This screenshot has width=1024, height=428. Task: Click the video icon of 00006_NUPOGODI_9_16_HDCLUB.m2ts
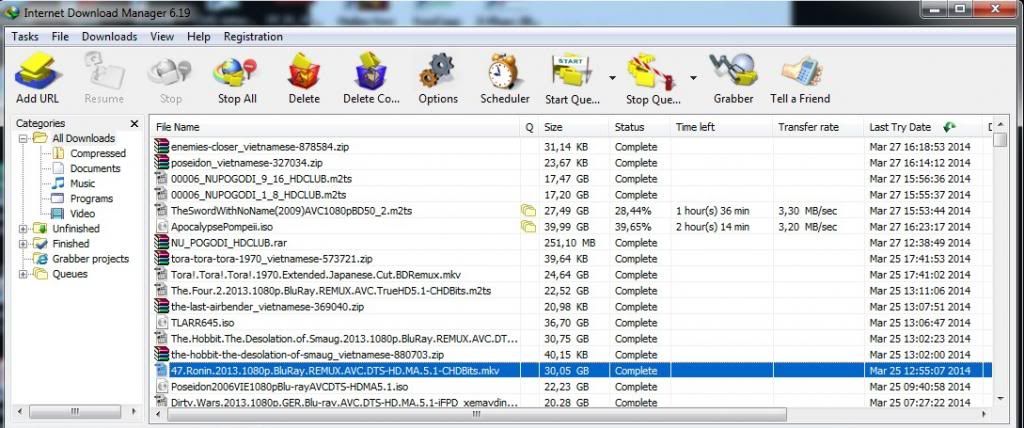click(x=161, y=178)
